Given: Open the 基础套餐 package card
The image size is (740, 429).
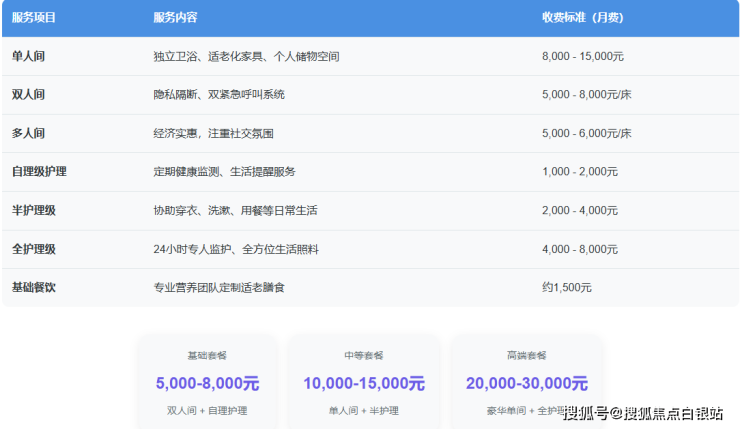Looking at the screenshot, I should click(x=207, y=382).
